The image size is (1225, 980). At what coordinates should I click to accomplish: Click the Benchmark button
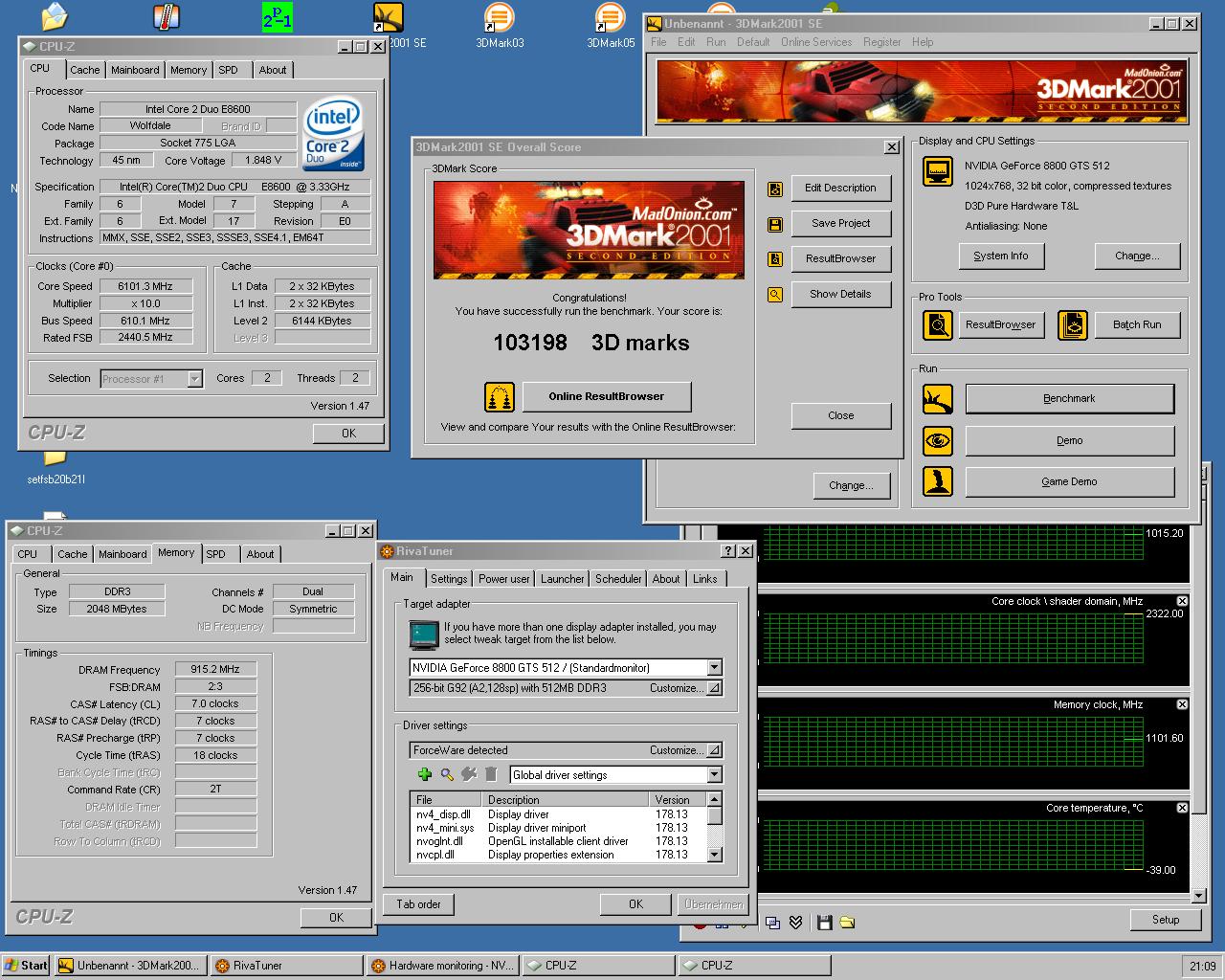[1069, 398]
